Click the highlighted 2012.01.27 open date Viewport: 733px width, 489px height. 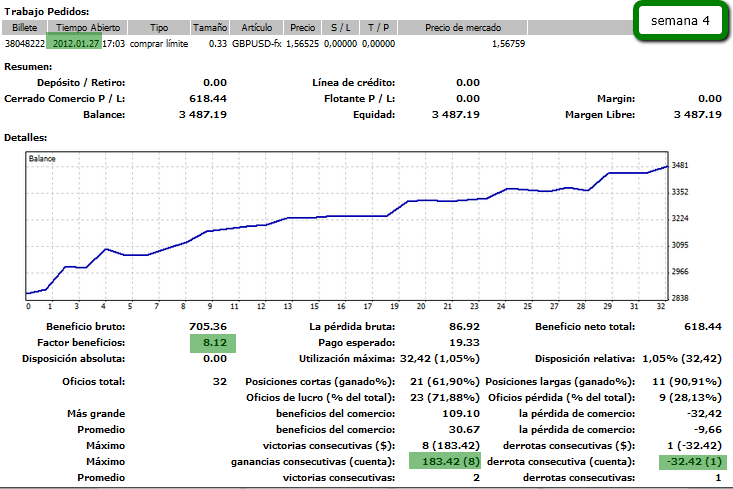click(76, 44)
